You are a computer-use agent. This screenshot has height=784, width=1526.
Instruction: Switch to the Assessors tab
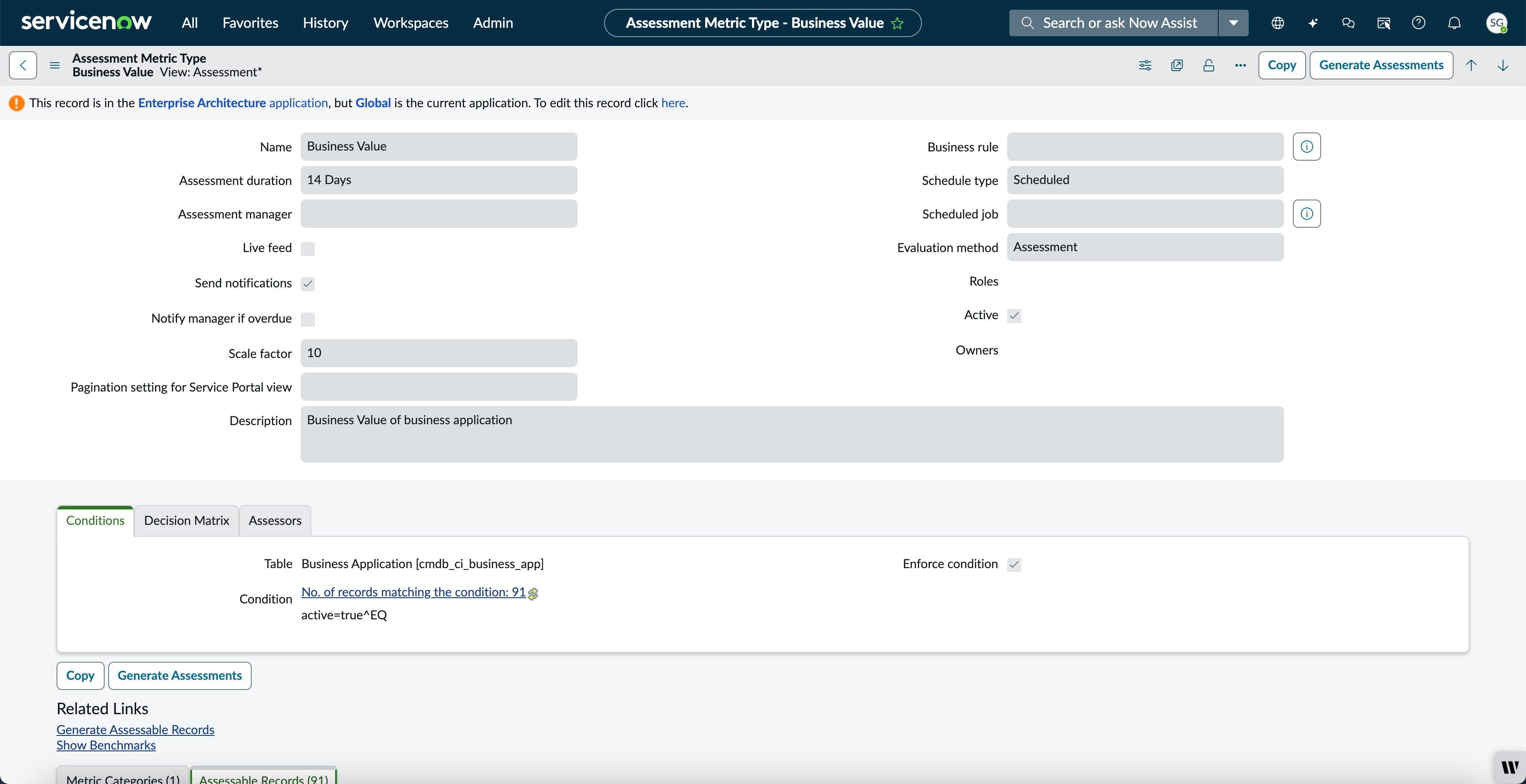(x=275, y=520)
